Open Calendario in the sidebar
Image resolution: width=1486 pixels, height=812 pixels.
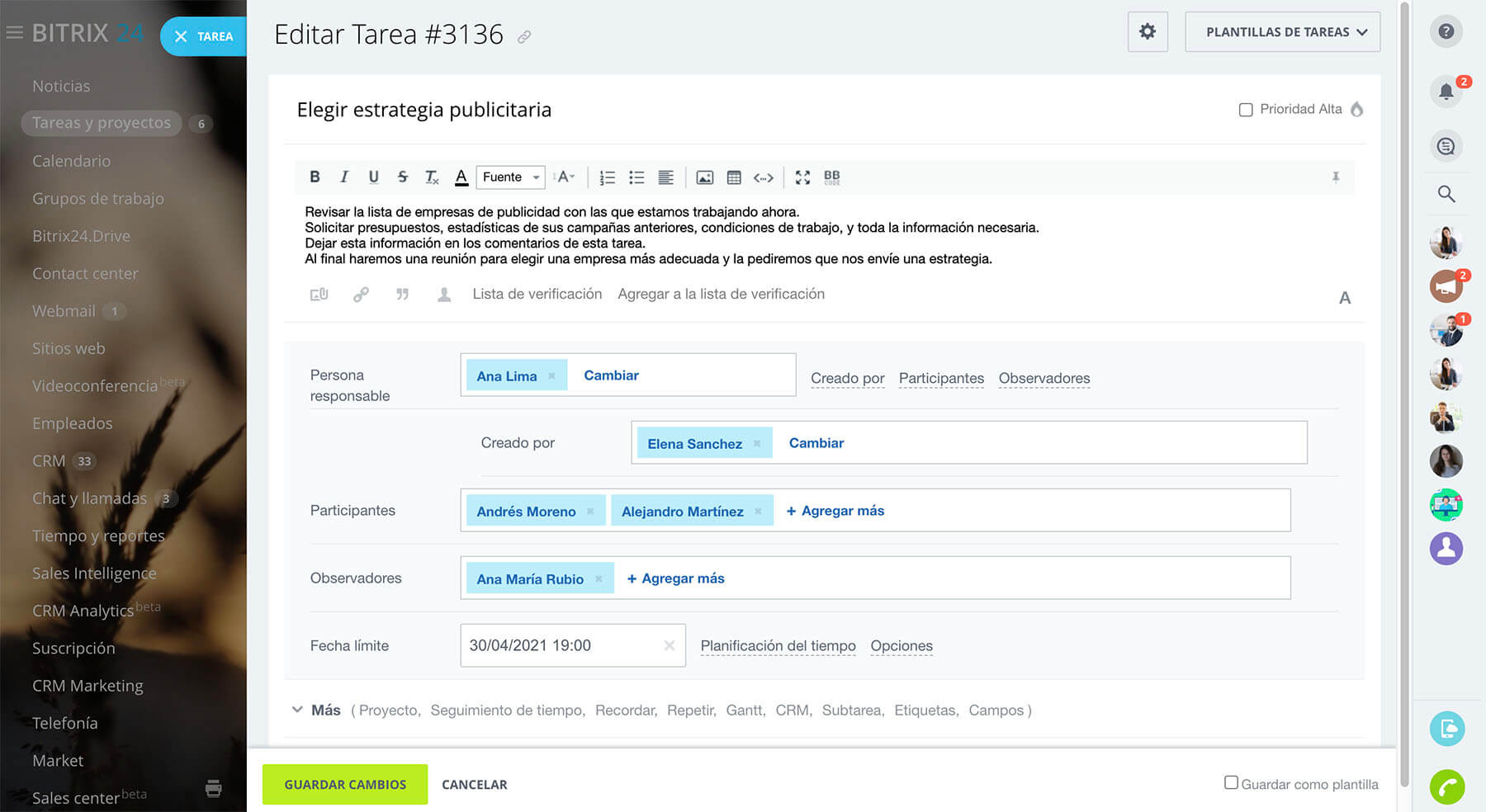pyautogui.click(x=71, y=161)
